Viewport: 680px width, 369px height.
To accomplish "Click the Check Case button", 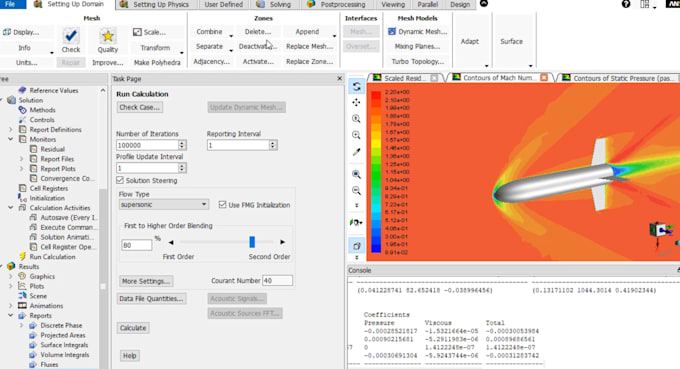I will pos(140,107).
